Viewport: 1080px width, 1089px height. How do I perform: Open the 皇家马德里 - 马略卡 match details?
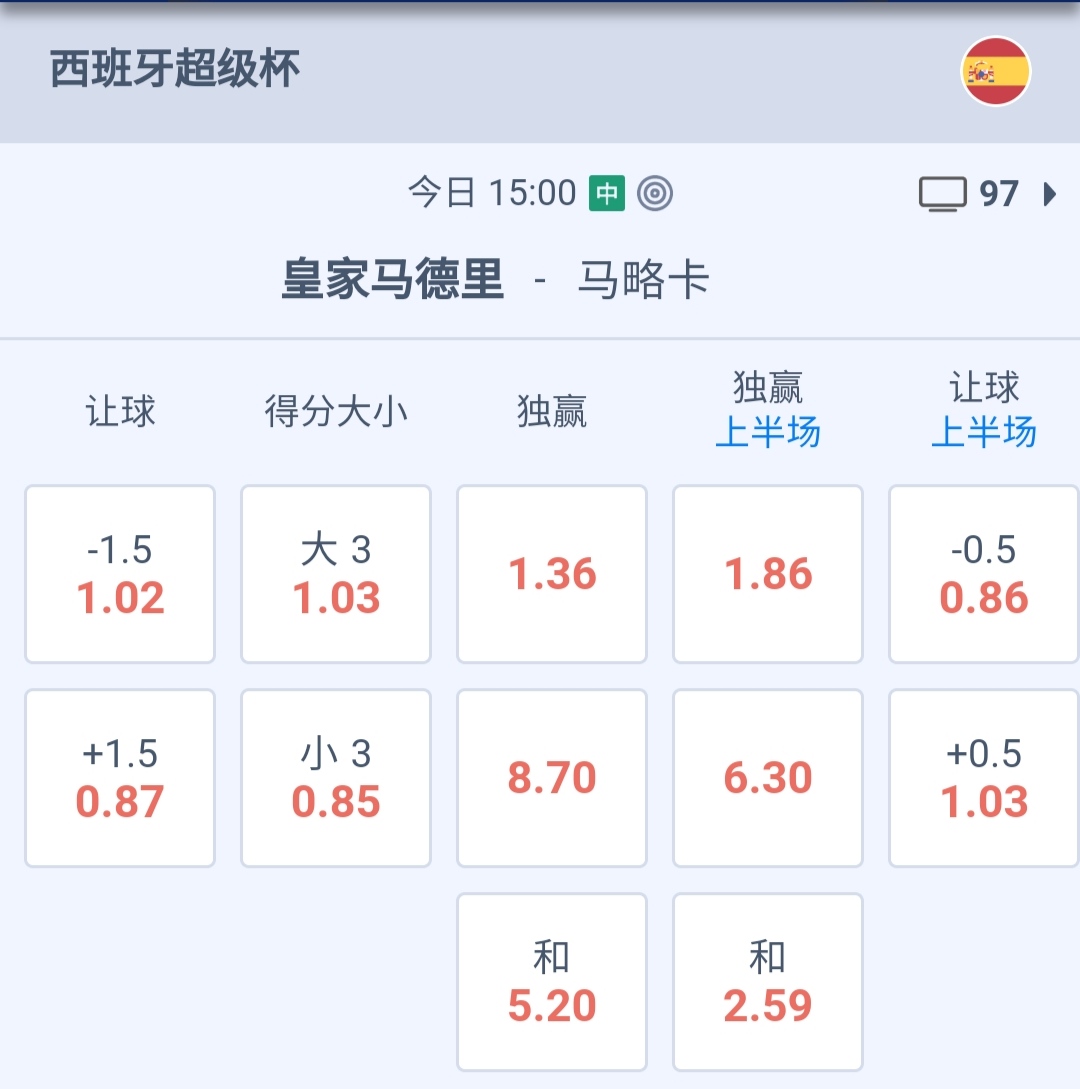tap(495, 281)
